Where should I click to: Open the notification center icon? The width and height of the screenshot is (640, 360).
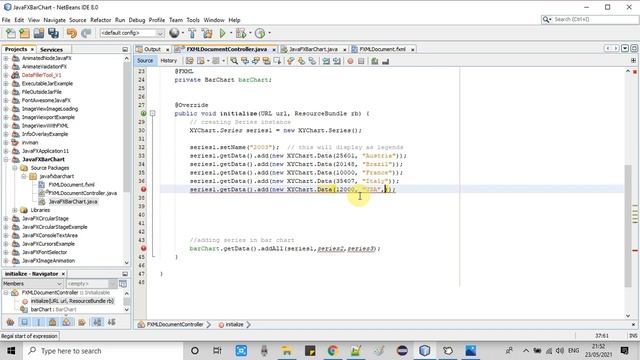coord(624,351)
